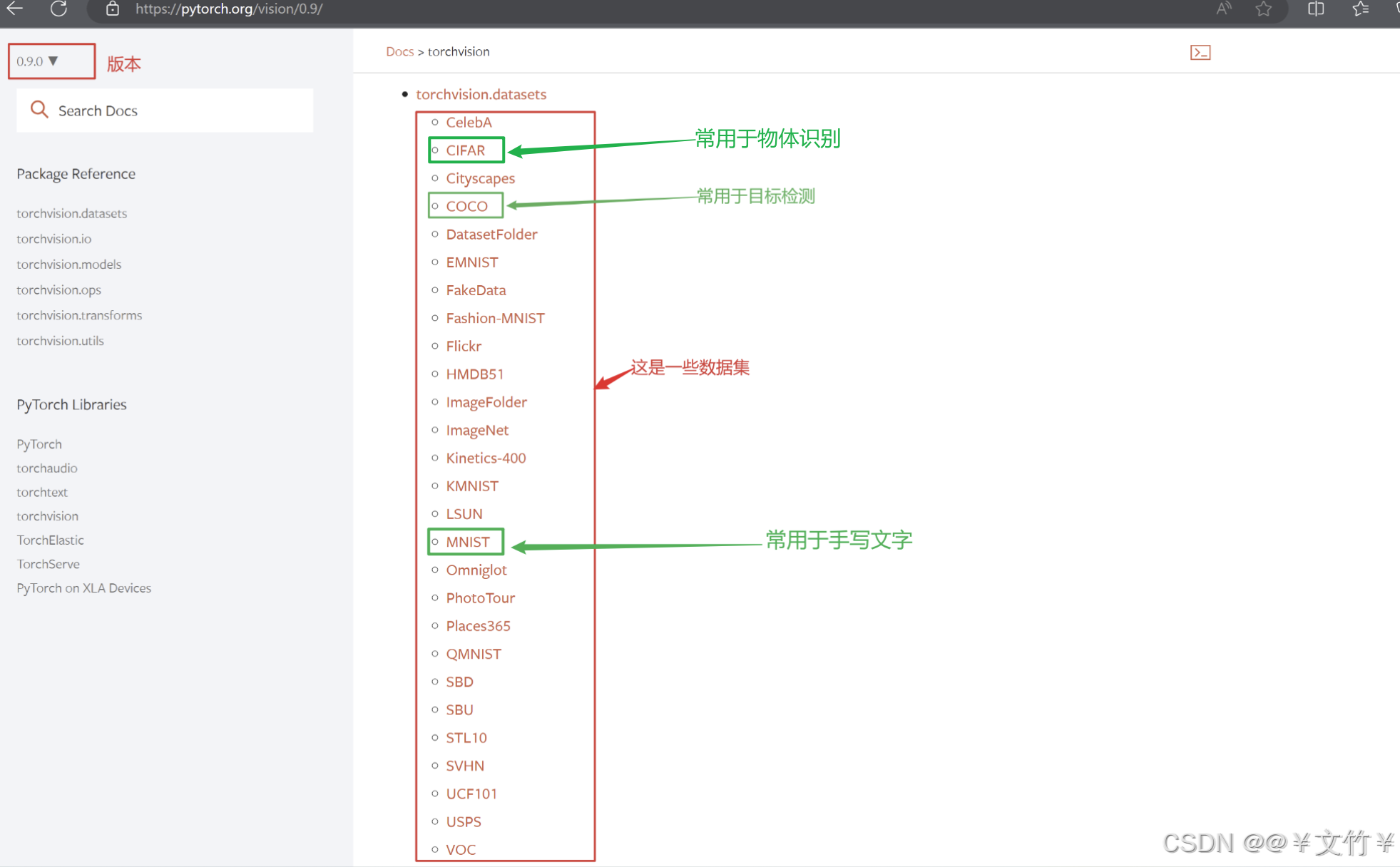Open favorites list icon
Image resolution: width=1400 pixels, height=867 pixels.
pyautogui.click(x=1360, y=9)
